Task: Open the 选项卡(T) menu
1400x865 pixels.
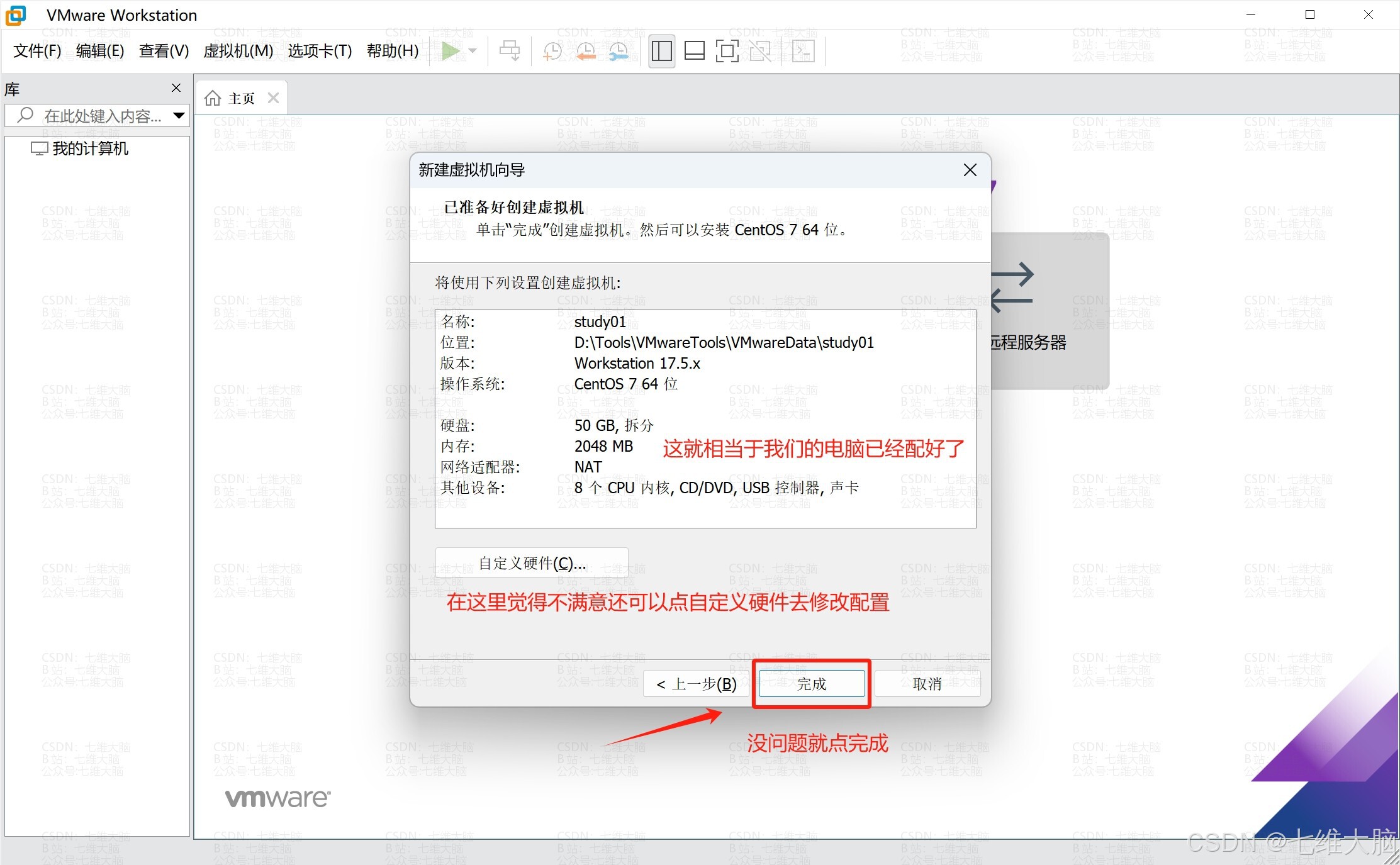Action: (x=320, y=51)
